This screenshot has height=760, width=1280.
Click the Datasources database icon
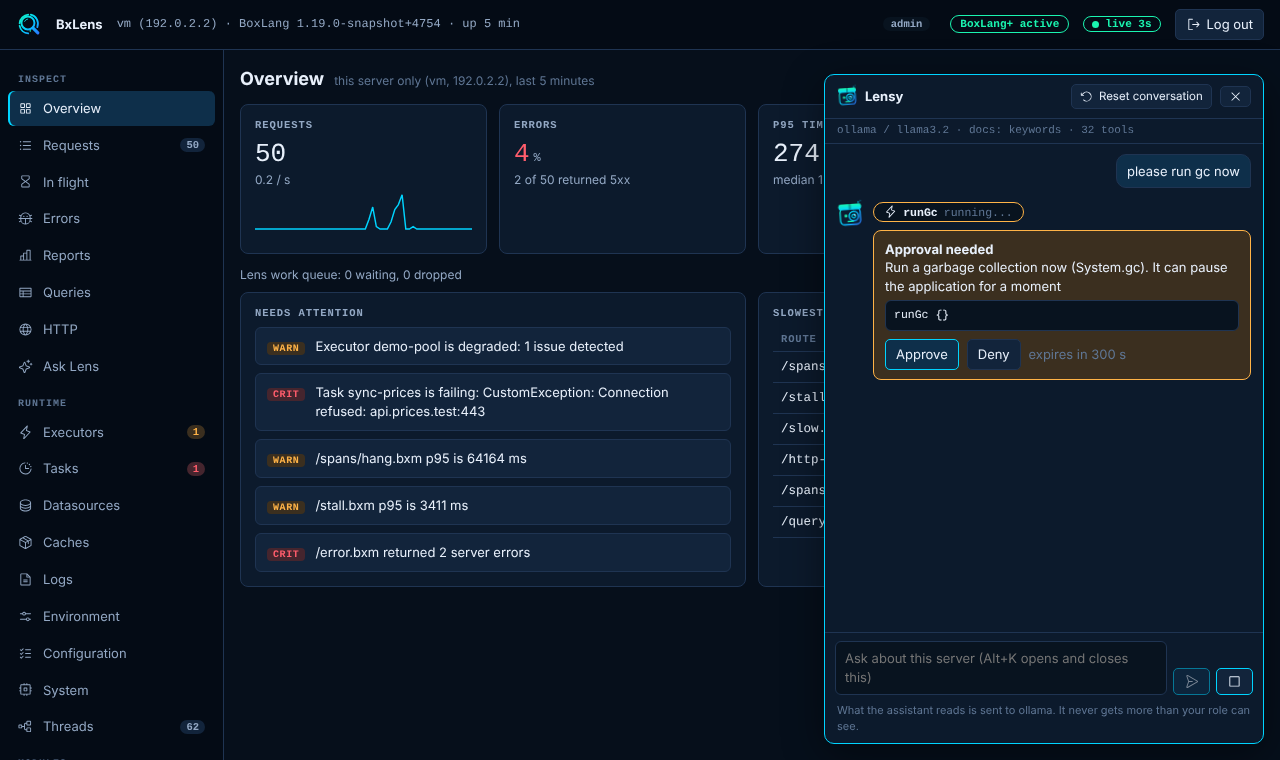26,505
